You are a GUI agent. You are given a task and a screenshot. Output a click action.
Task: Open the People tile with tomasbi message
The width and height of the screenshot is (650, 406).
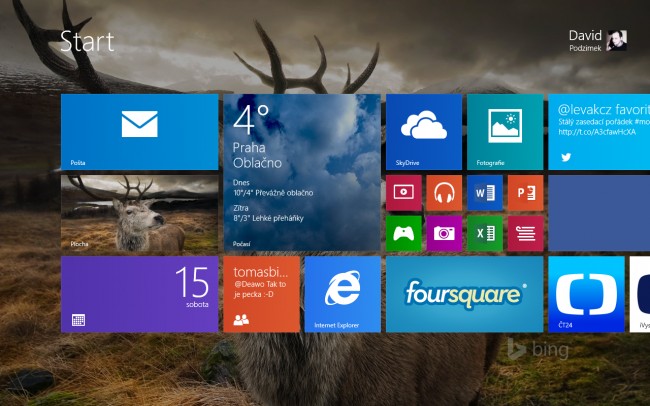pyautogui.click(x=261, y=294)
